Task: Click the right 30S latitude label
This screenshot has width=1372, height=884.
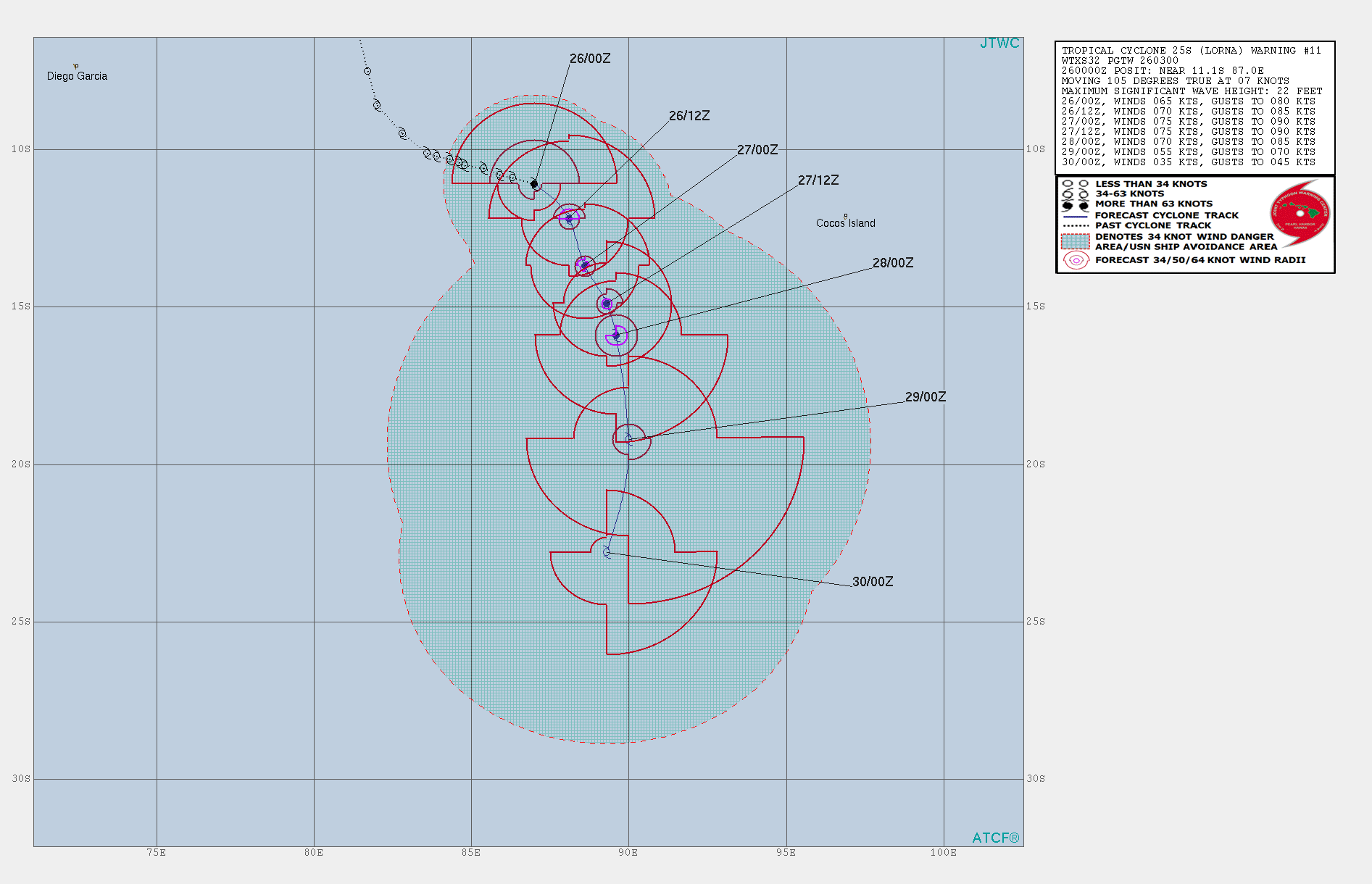Action: tap(1036, 779)
